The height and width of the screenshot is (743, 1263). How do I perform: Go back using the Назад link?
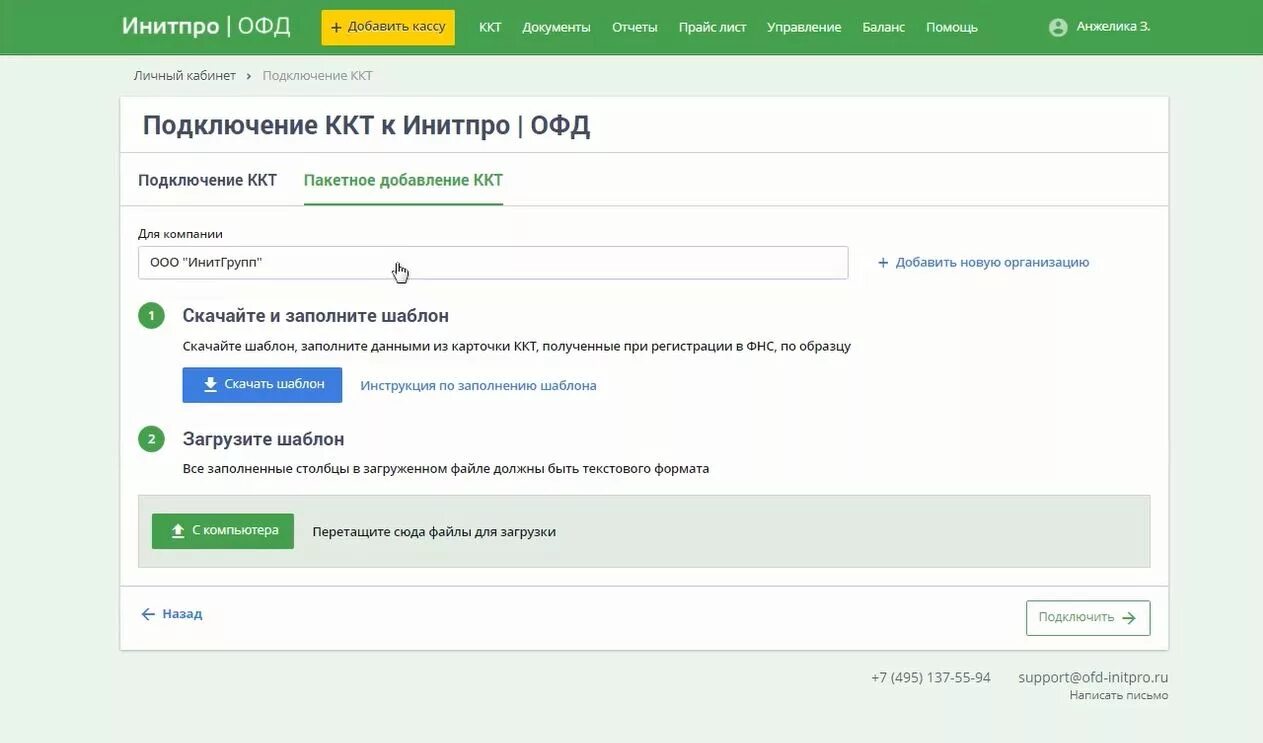point(172,614)
